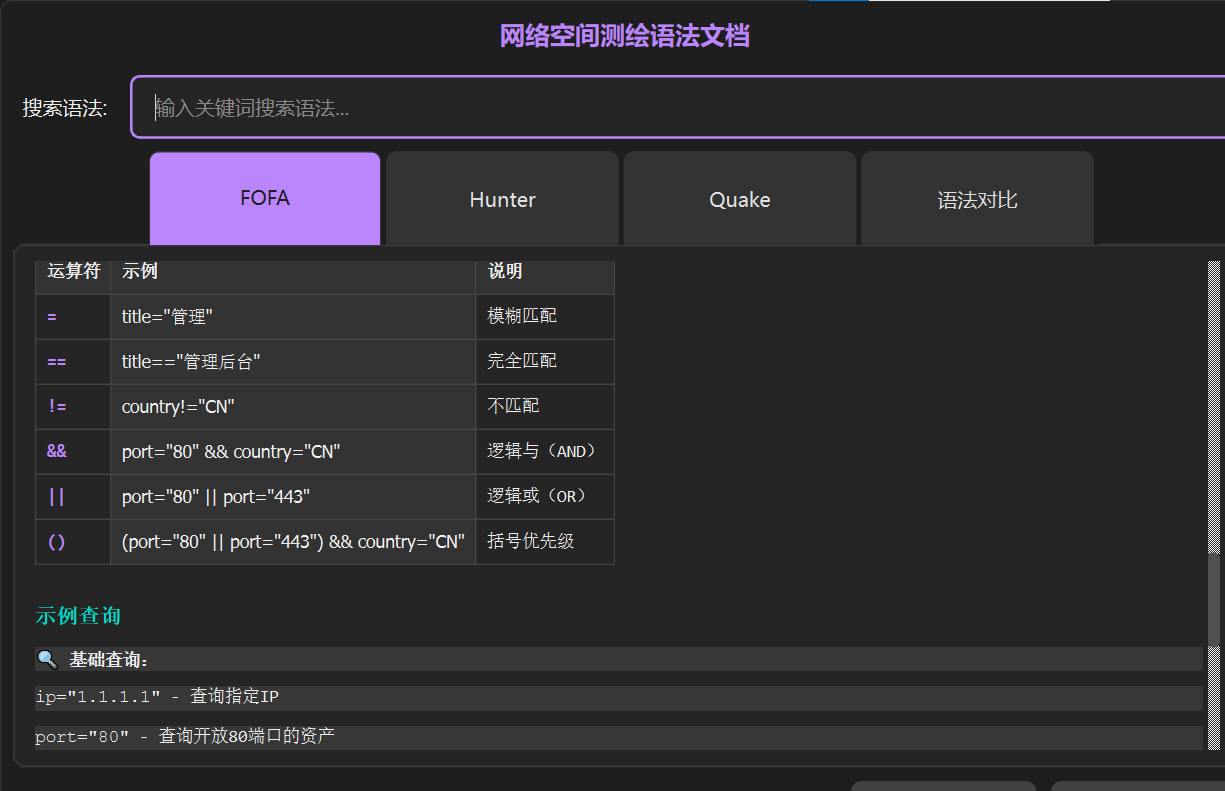
Task: Click the title="管理后台" example cell
Action: coord(192,362)
